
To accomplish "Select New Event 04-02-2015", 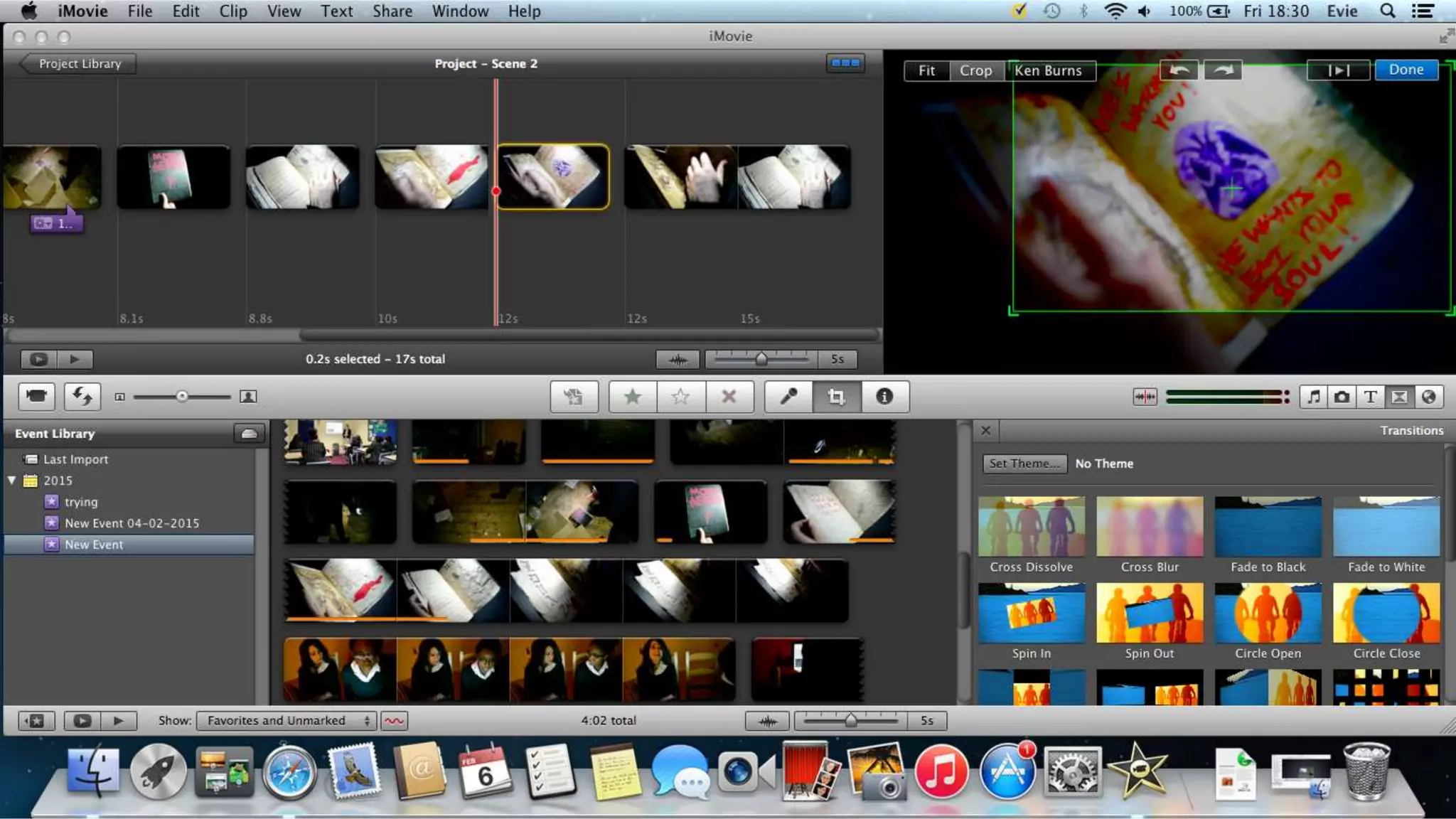I will click(x=132, y=523).
